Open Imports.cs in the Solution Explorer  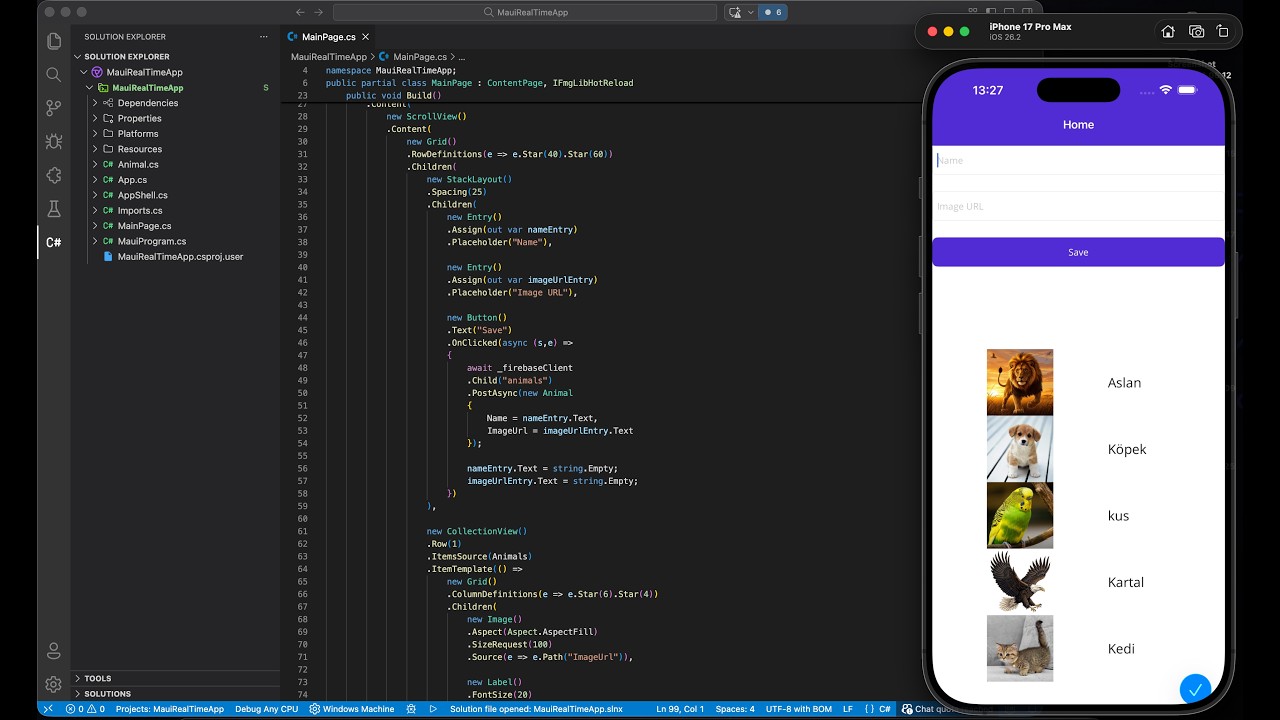(x=140, y=211)
